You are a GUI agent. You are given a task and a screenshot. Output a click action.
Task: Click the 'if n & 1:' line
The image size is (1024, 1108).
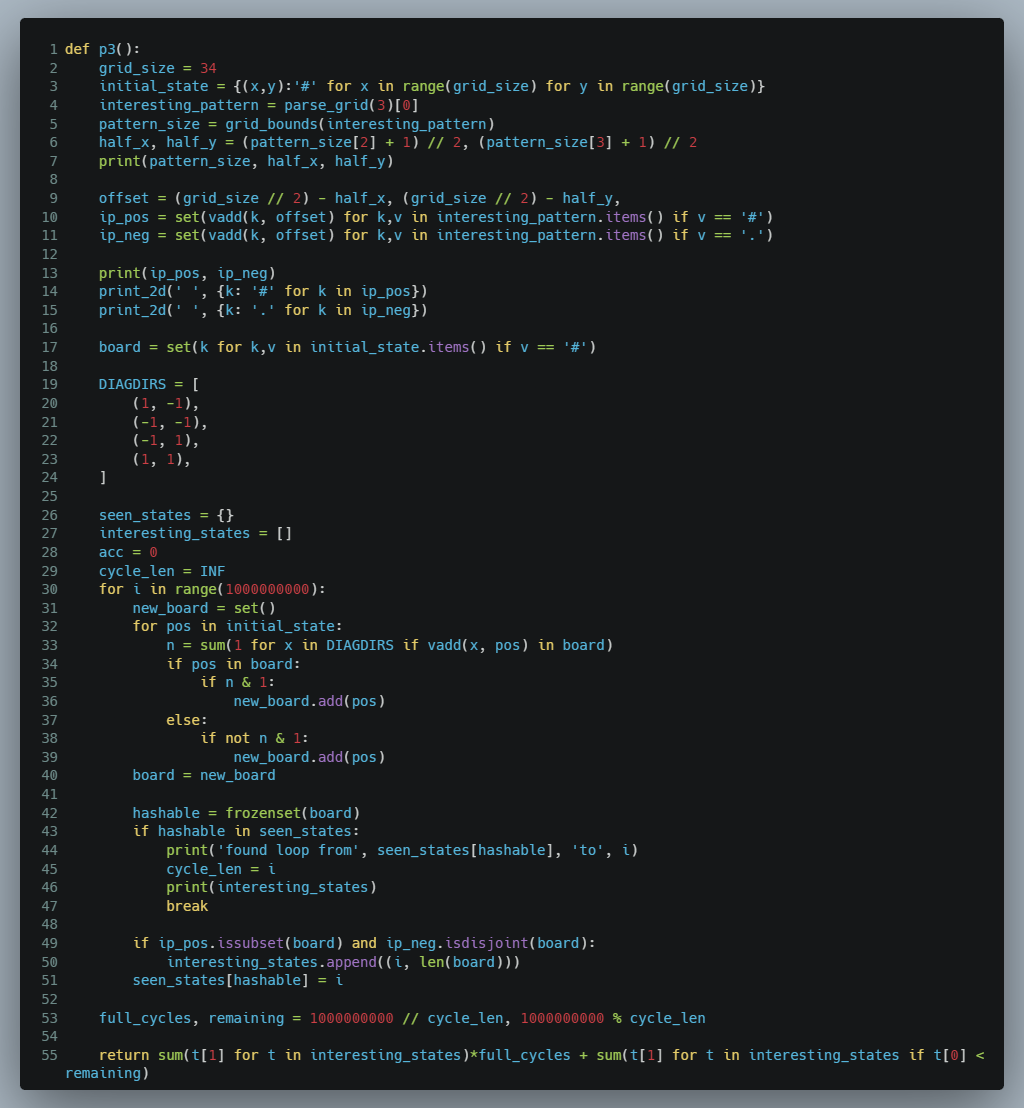[237, 683]
